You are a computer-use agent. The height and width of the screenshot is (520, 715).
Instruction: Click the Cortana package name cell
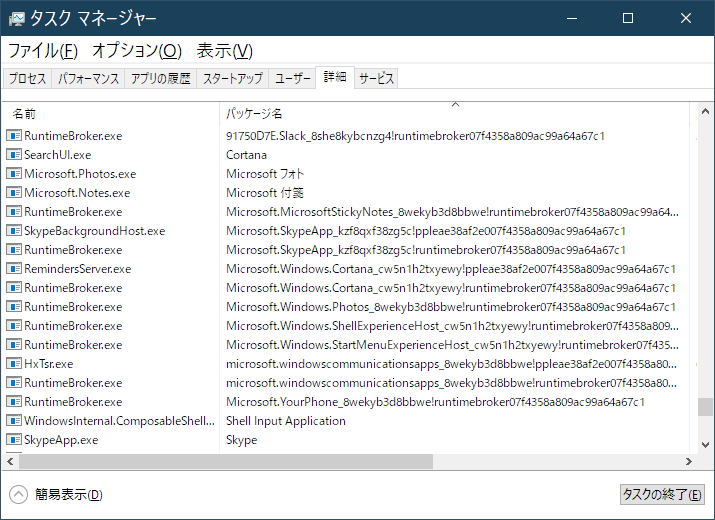click(246, 155)
